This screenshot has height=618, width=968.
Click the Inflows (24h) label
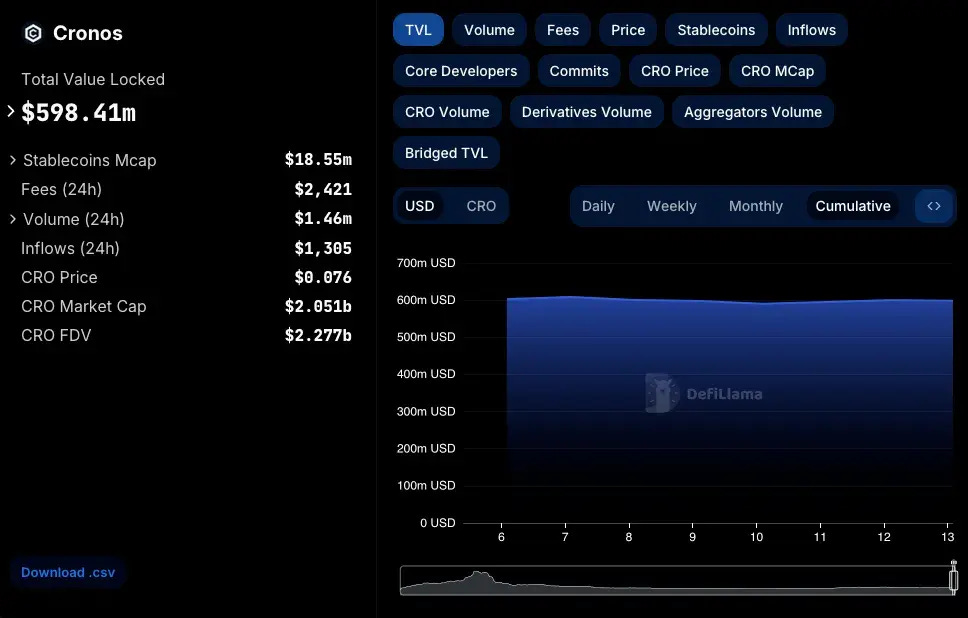tap(70, 248)
